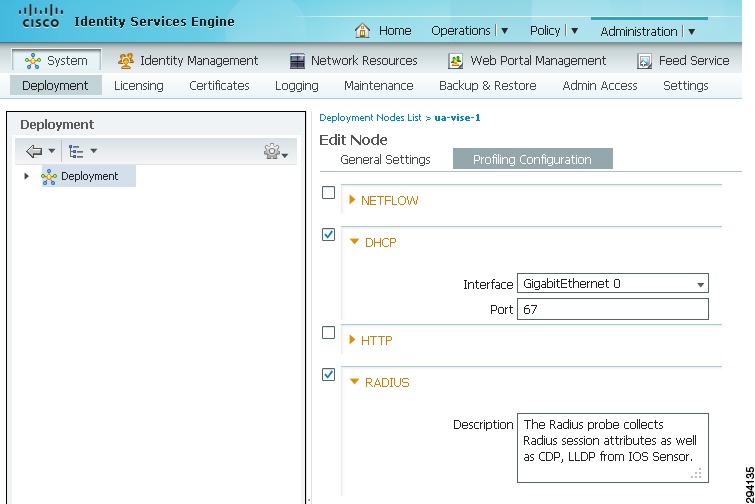Open the Administration menu
Screen dimensions: 755x504
(638, 32)
